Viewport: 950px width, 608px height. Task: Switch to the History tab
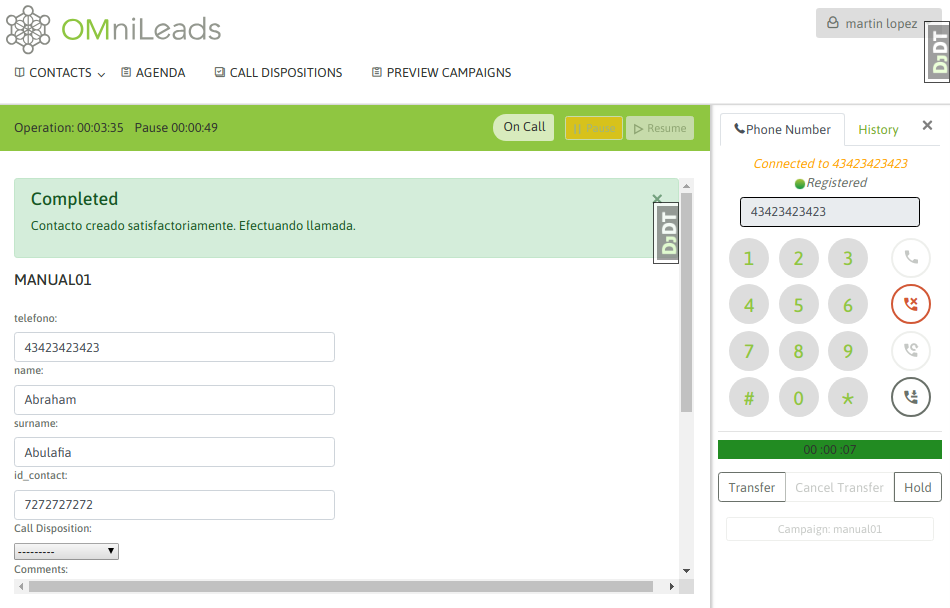(878, 130)
